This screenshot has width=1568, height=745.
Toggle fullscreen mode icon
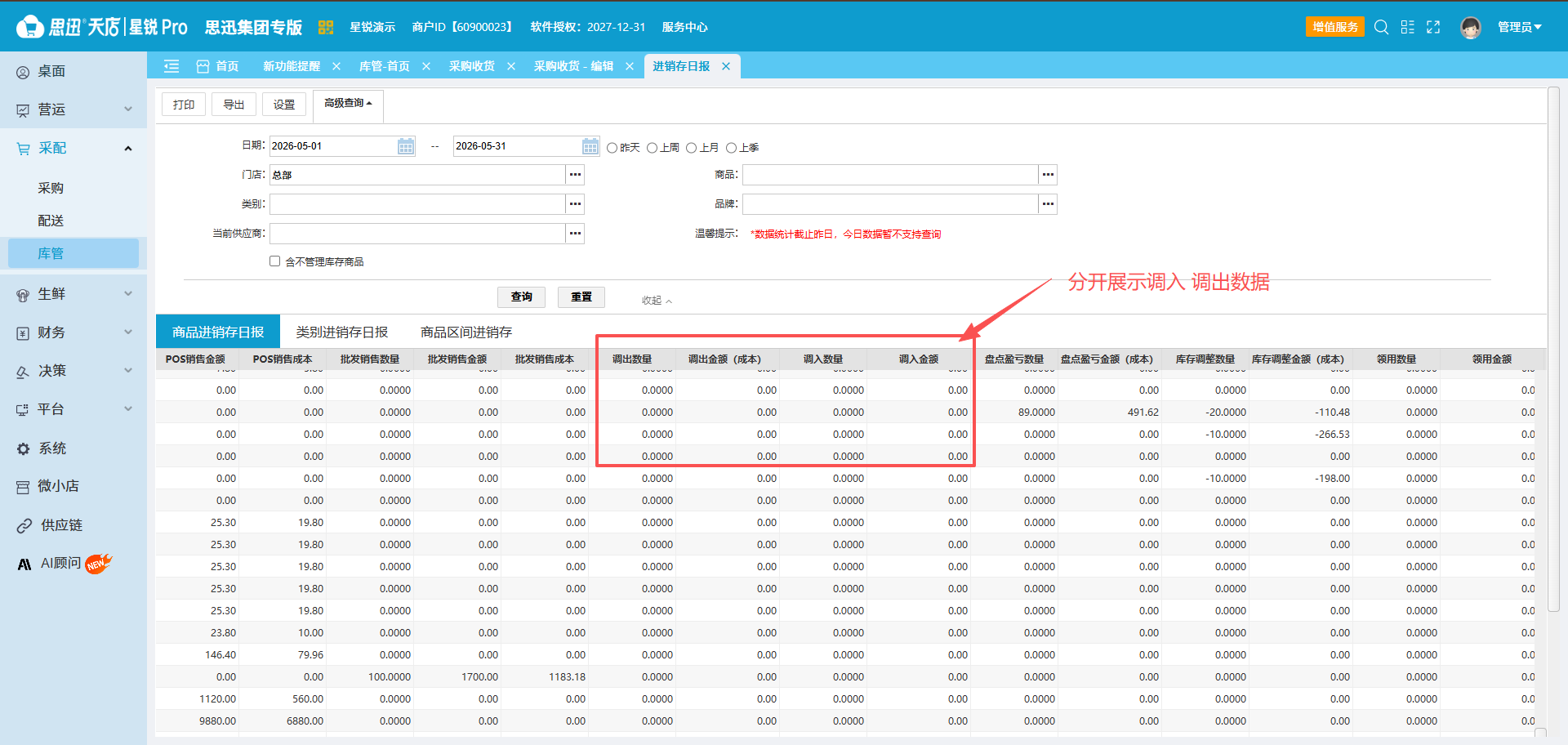(x=1433, y=27)
